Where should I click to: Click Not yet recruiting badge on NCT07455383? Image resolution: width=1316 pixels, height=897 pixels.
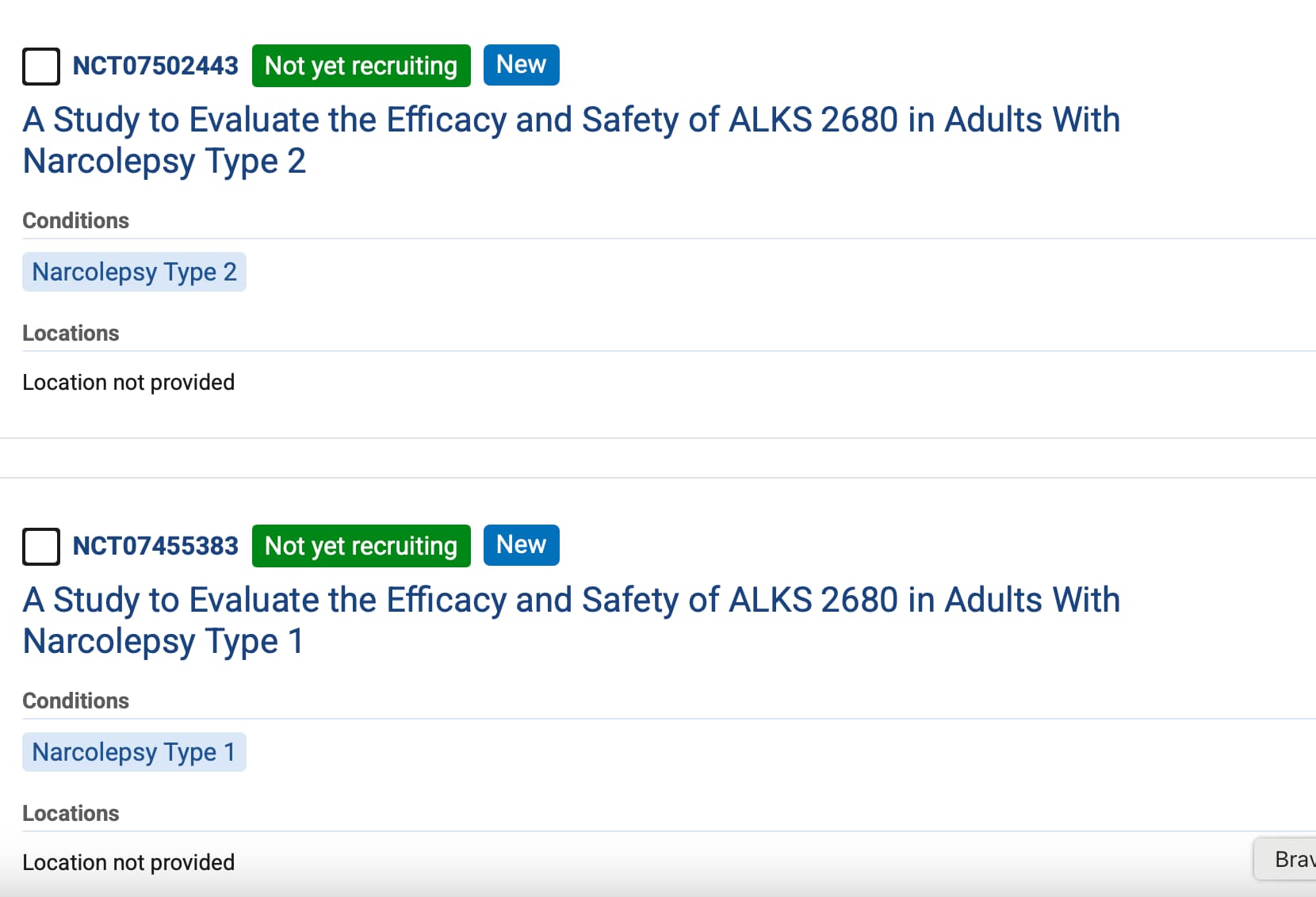(361, 546)
